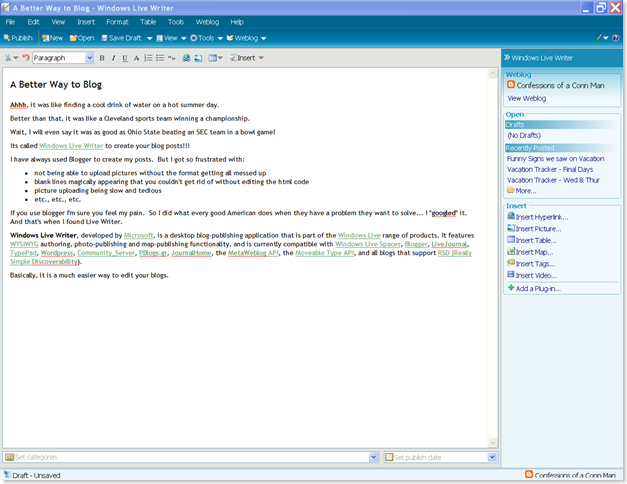Open Vacation Tracker - Final Days post
627x484 pixels.
coord(550,170)
